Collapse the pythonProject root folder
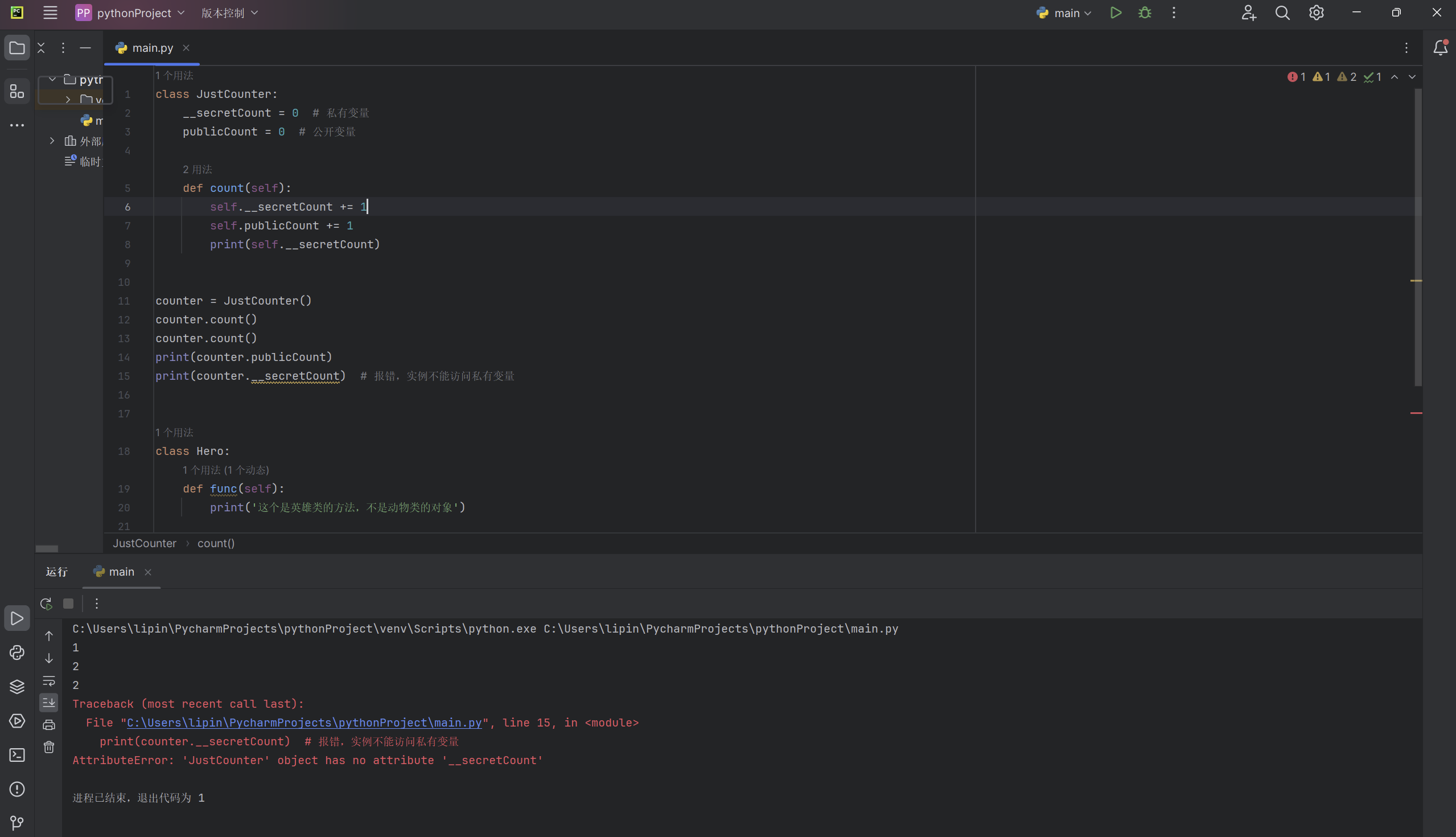Viewport: 1456px width, 837px height. [52, 79]
